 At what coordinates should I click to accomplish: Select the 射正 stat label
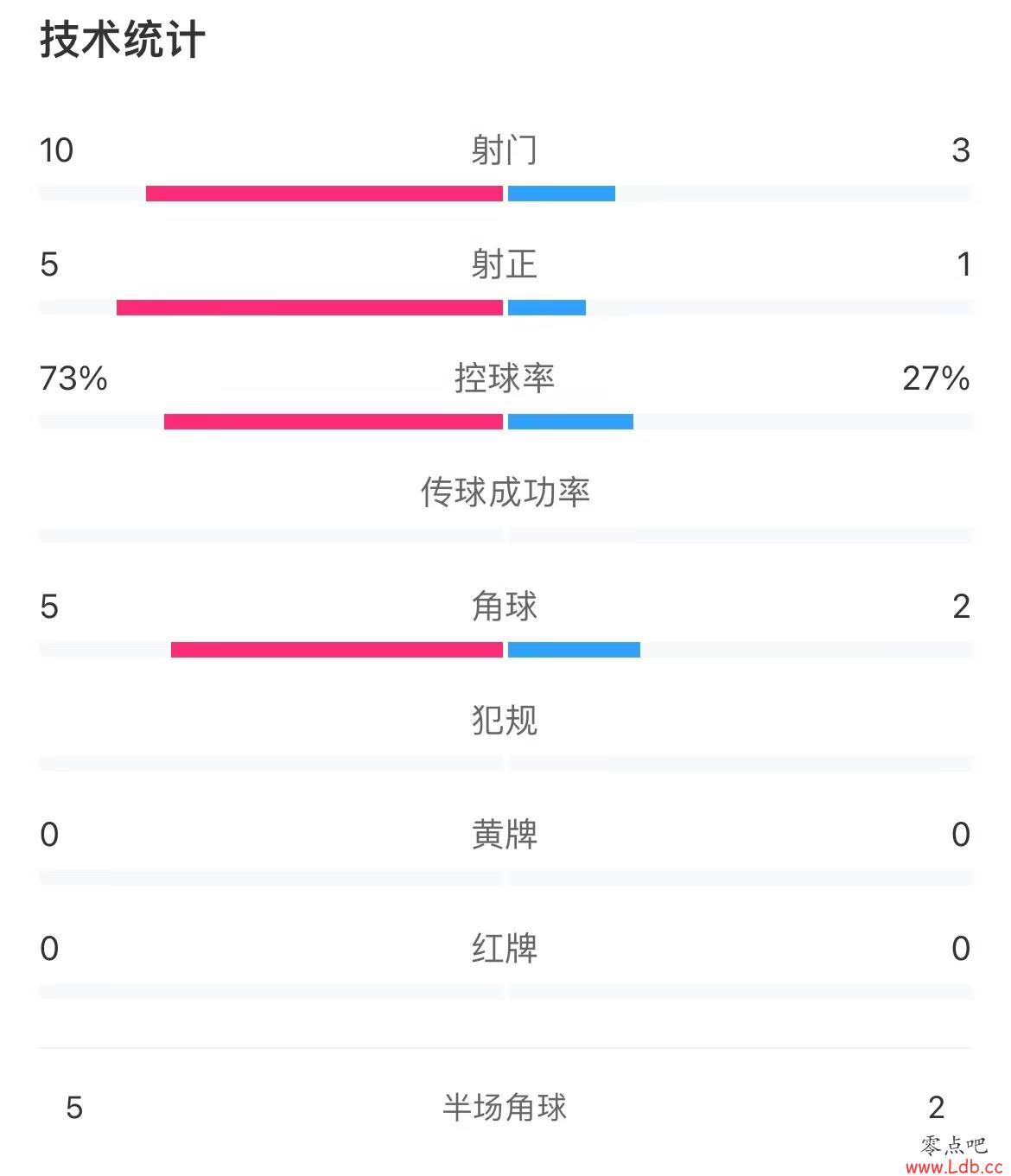(x=505, y=264)
